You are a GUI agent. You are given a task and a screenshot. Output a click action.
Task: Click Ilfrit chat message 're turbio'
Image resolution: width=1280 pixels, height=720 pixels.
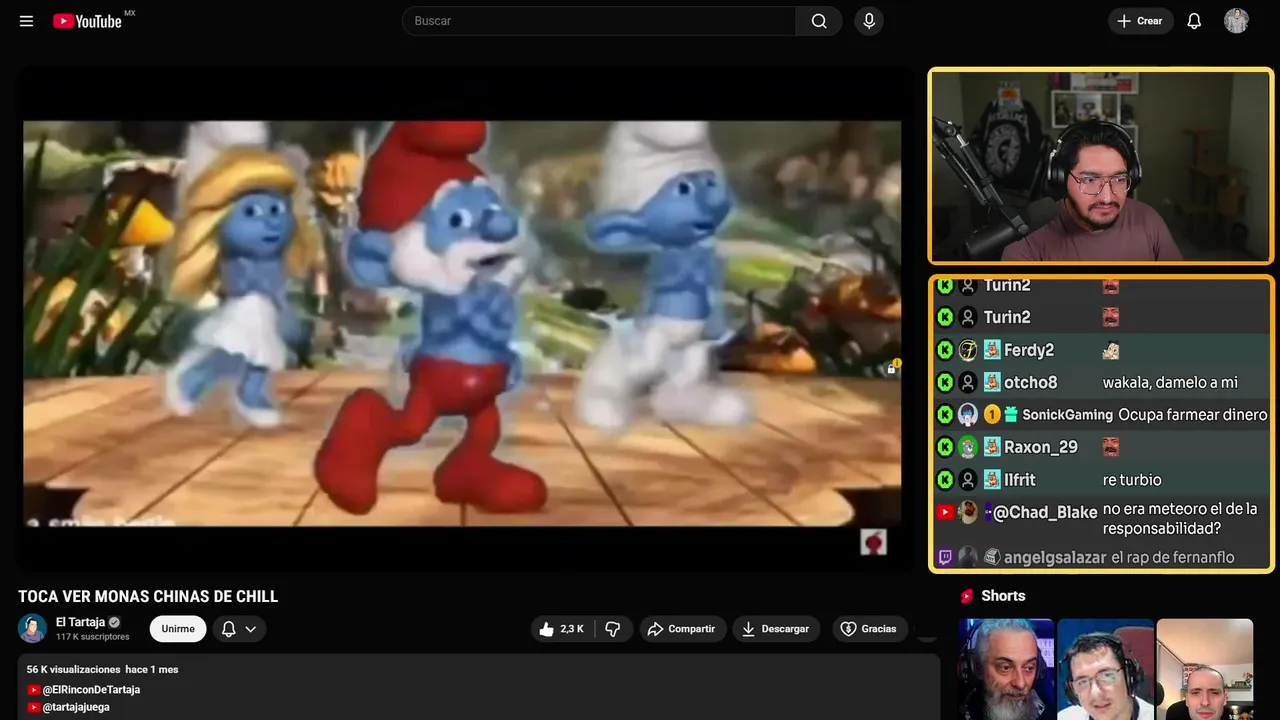(1132, 480)
